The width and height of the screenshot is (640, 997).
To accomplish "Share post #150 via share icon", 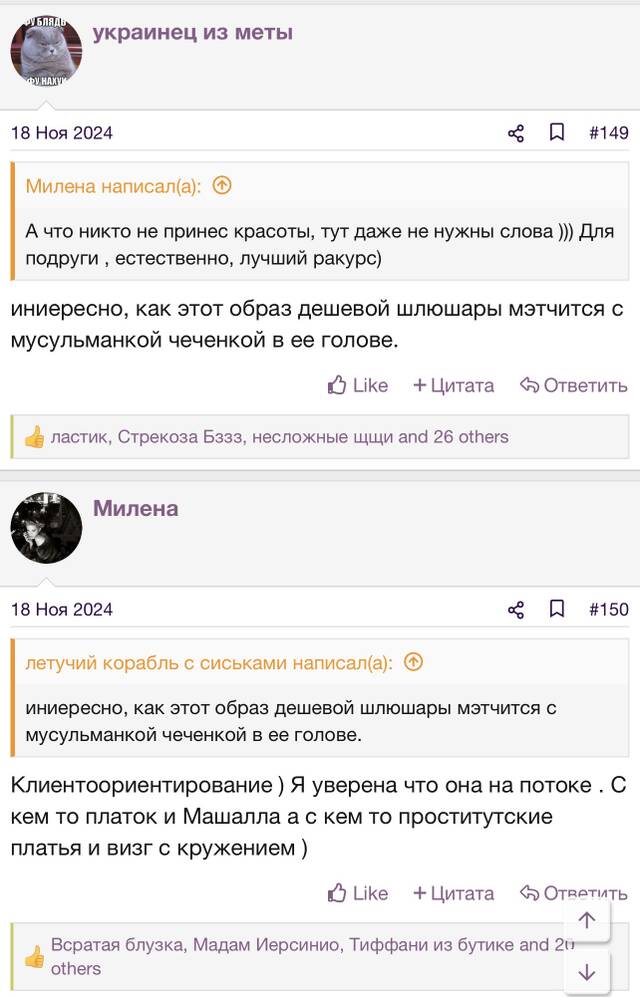I will click(x=515, y=610).
